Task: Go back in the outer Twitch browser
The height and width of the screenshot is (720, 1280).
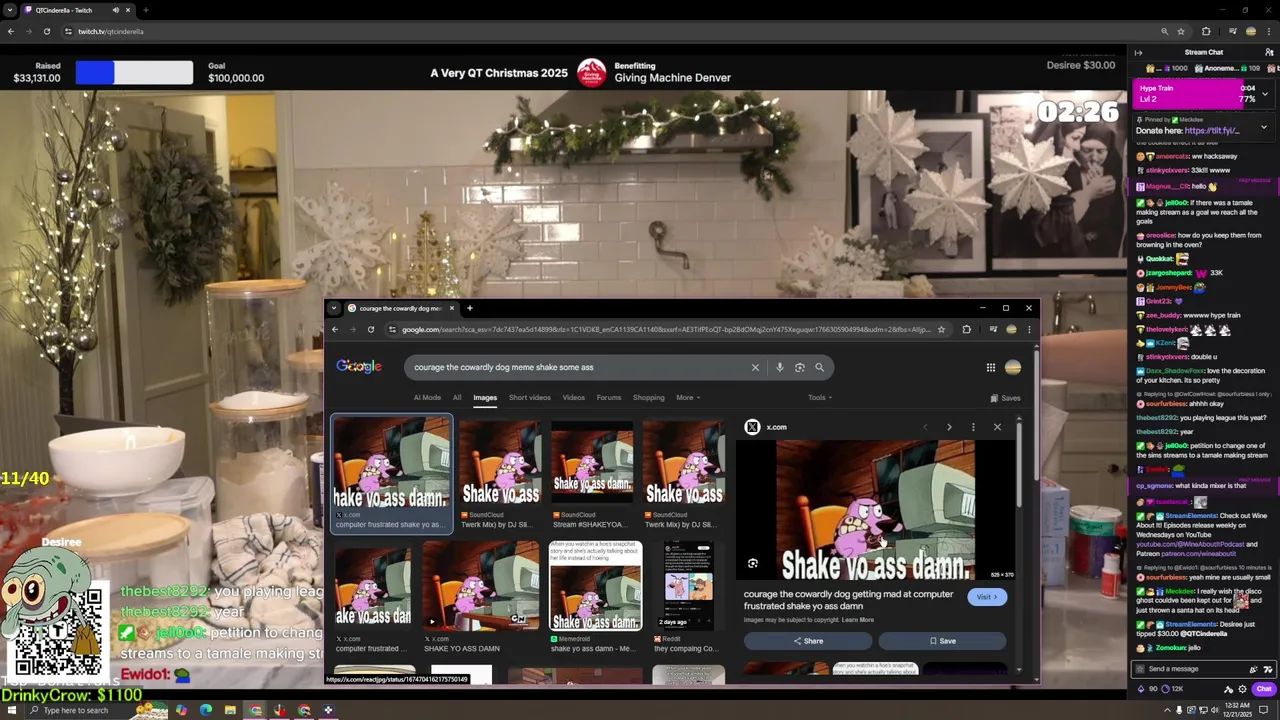Action: click(11, 31)
